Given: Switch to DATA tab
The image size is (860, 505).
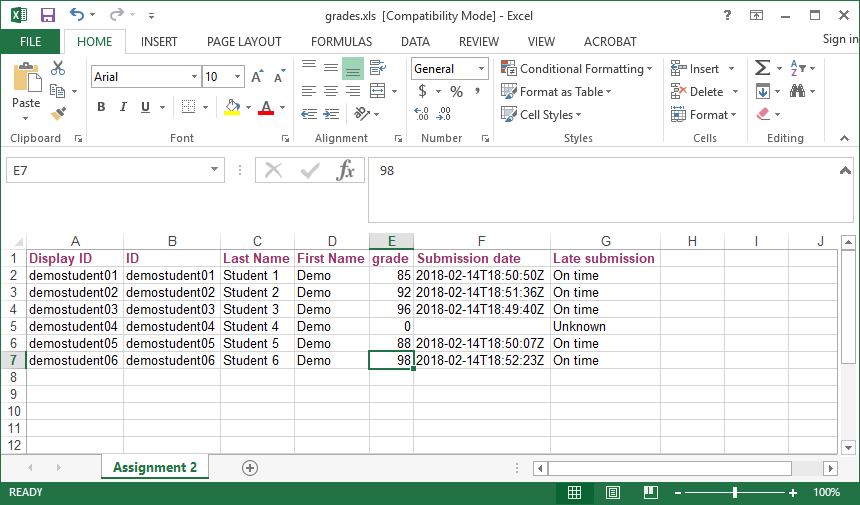Looking at the screenshot, I should (x=415, y=42).
